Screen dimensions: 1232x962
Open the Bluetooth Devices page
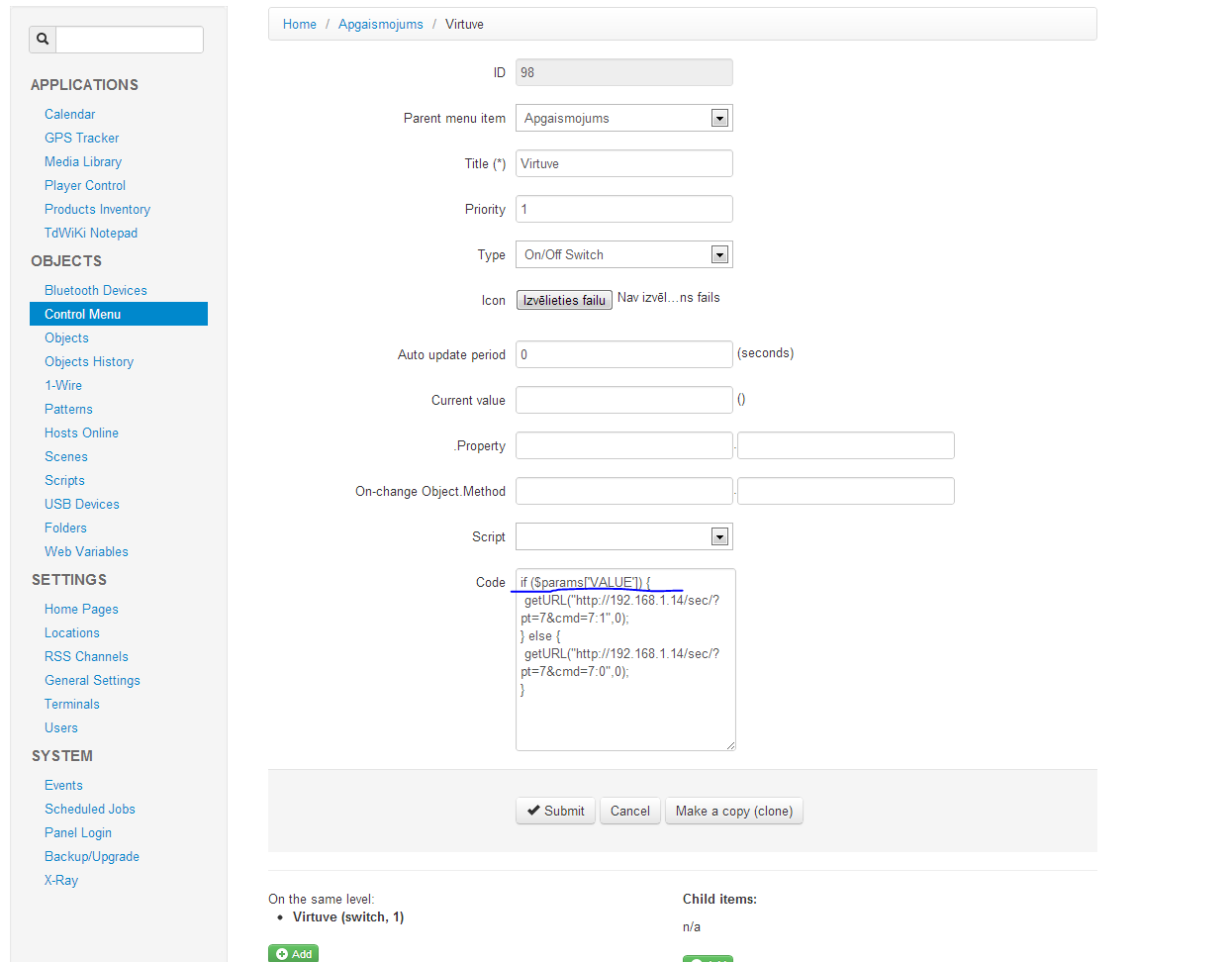(96, 290)
